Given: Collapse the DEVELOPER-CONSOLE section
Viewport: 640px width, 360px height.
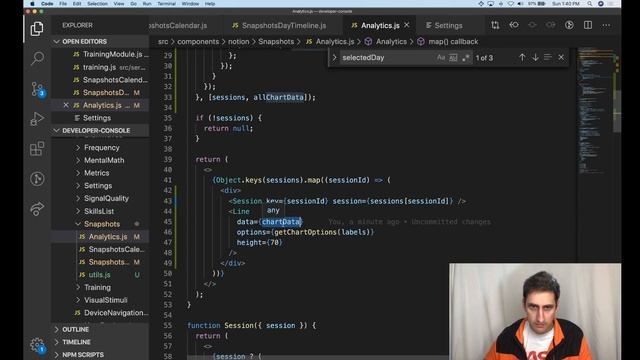Looking at the screenshot, I should 56,131.
